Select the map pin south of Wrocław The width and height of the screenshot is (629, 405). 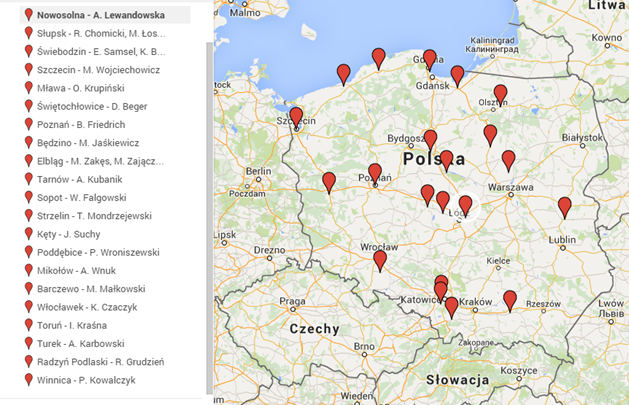click(380, 260)
